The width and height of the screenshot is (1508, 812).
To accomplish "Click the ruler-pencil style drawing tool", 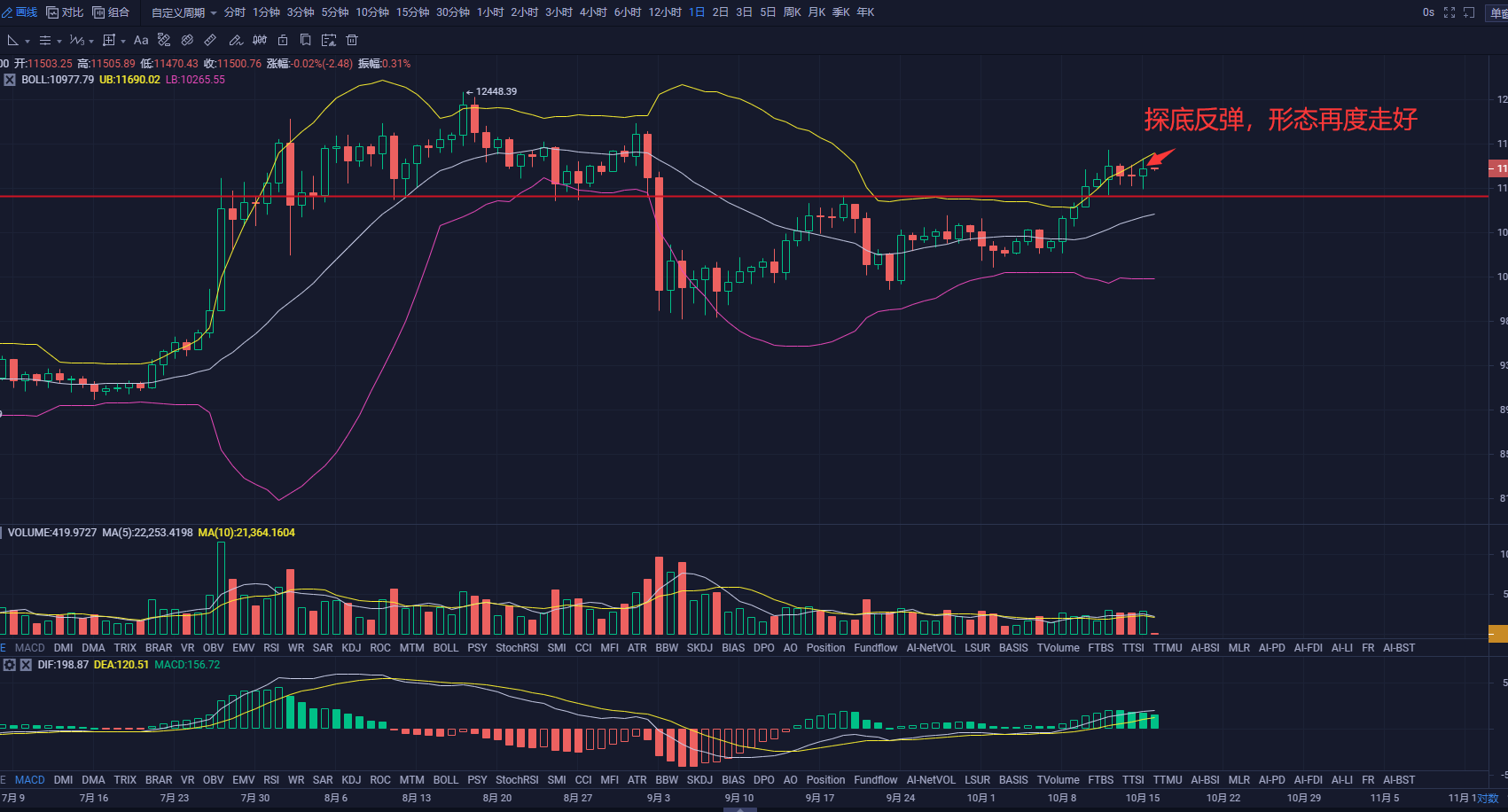I will coord(164,40).
